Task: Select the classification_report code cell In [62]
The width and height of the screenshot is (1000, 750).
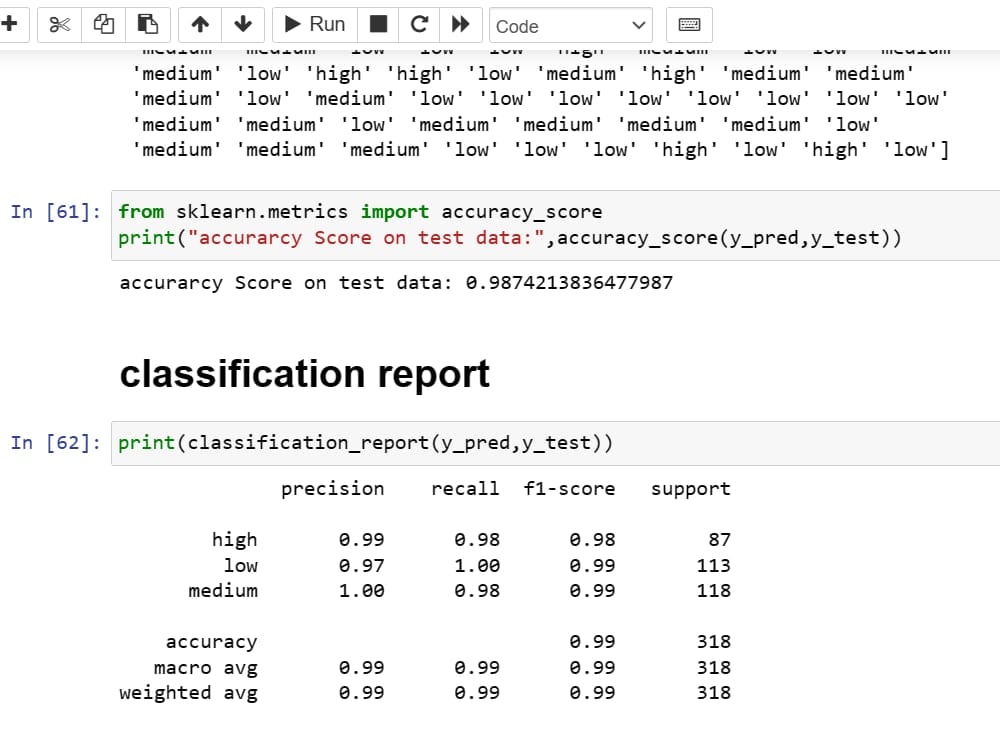Action: click(x=555, y=443)
